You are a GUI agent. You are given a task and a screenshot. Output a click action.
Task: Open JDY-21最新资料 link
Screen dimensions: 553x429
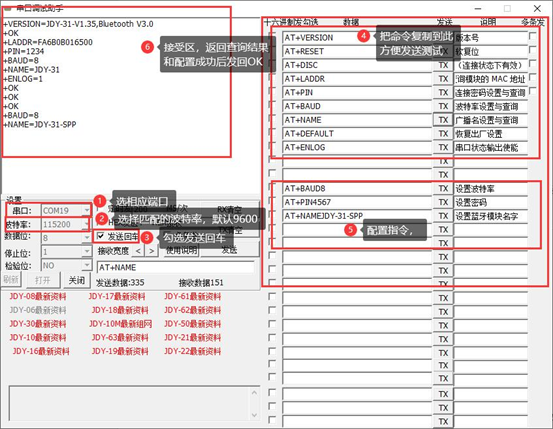[193, 338]
